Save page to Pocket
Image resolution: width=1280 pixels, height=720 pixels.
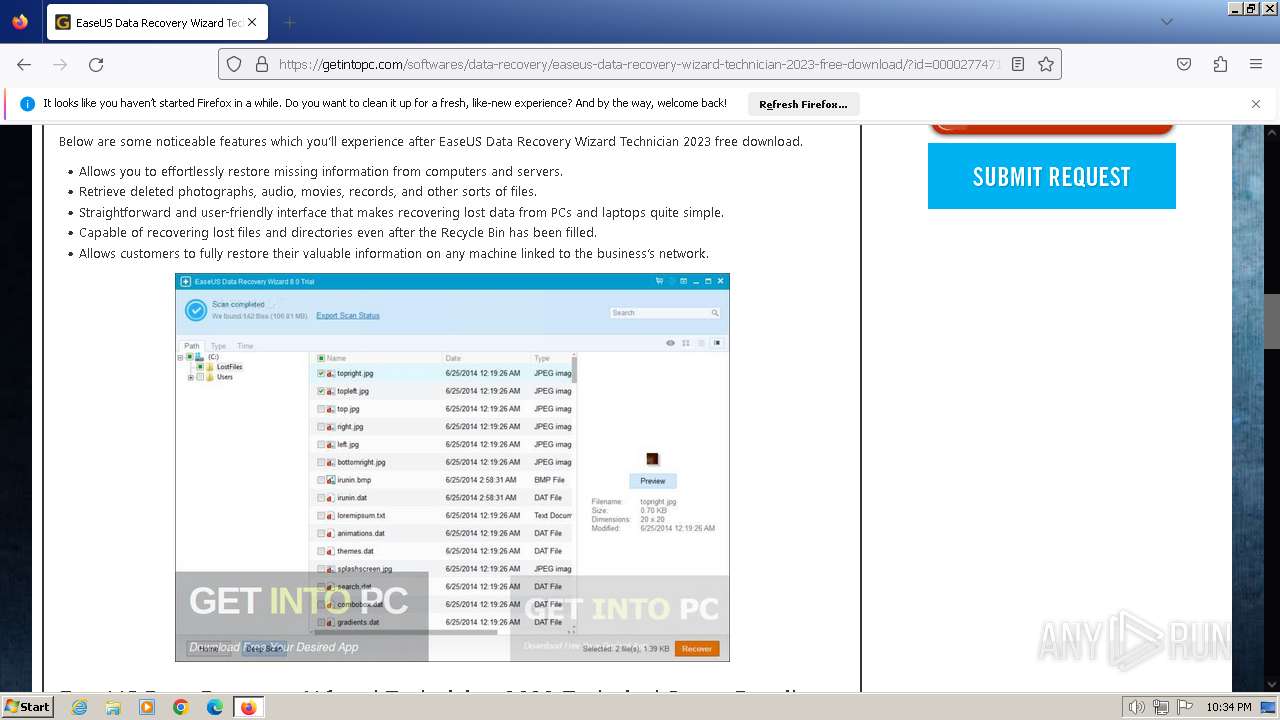1184,64
